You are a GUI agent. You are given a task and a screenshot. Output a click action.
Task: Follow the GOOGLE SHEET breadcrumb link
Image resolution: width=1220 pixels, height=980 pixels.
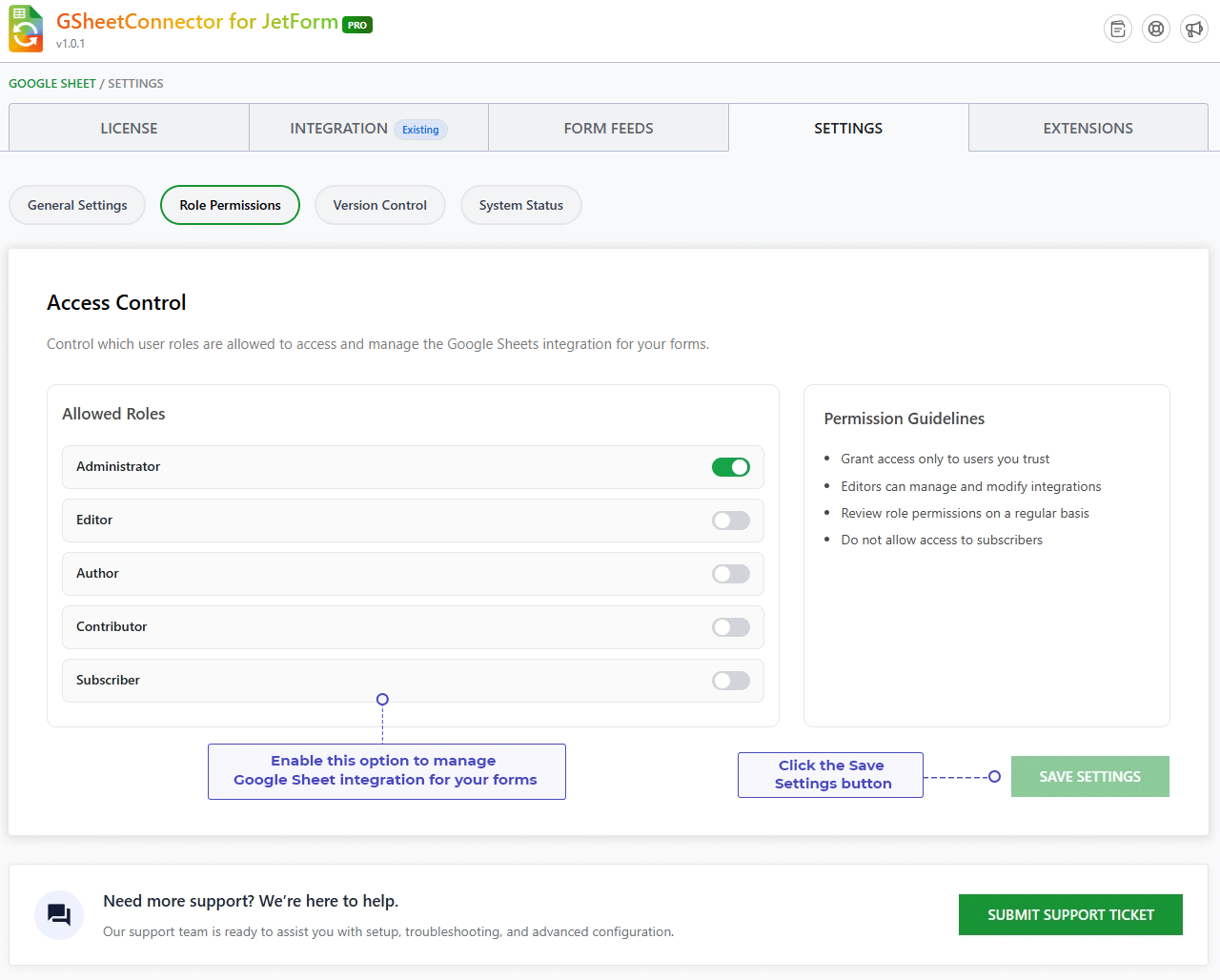pyautogui.click(x=52, y=84)
